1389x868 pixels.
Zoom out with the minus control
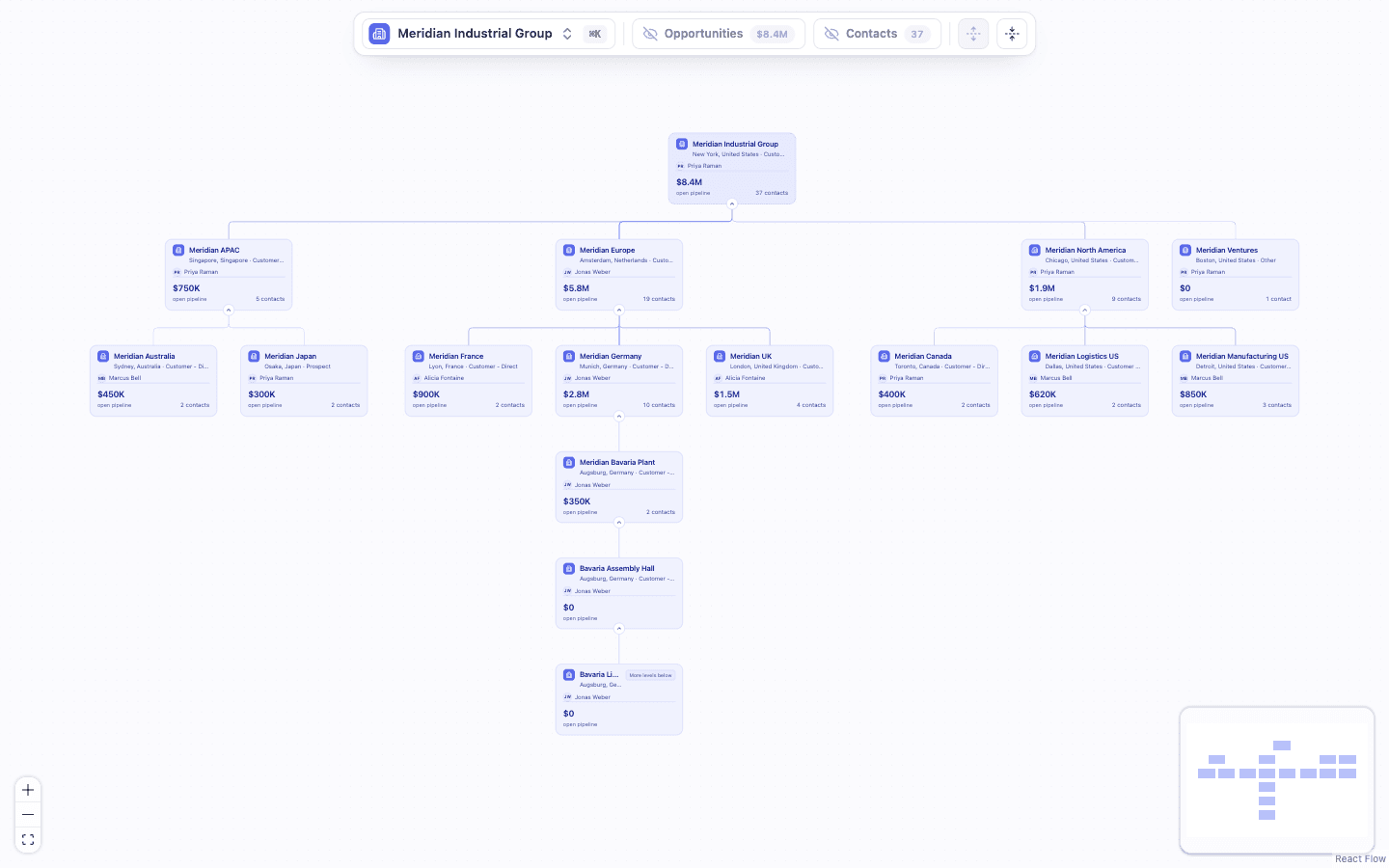28,815
